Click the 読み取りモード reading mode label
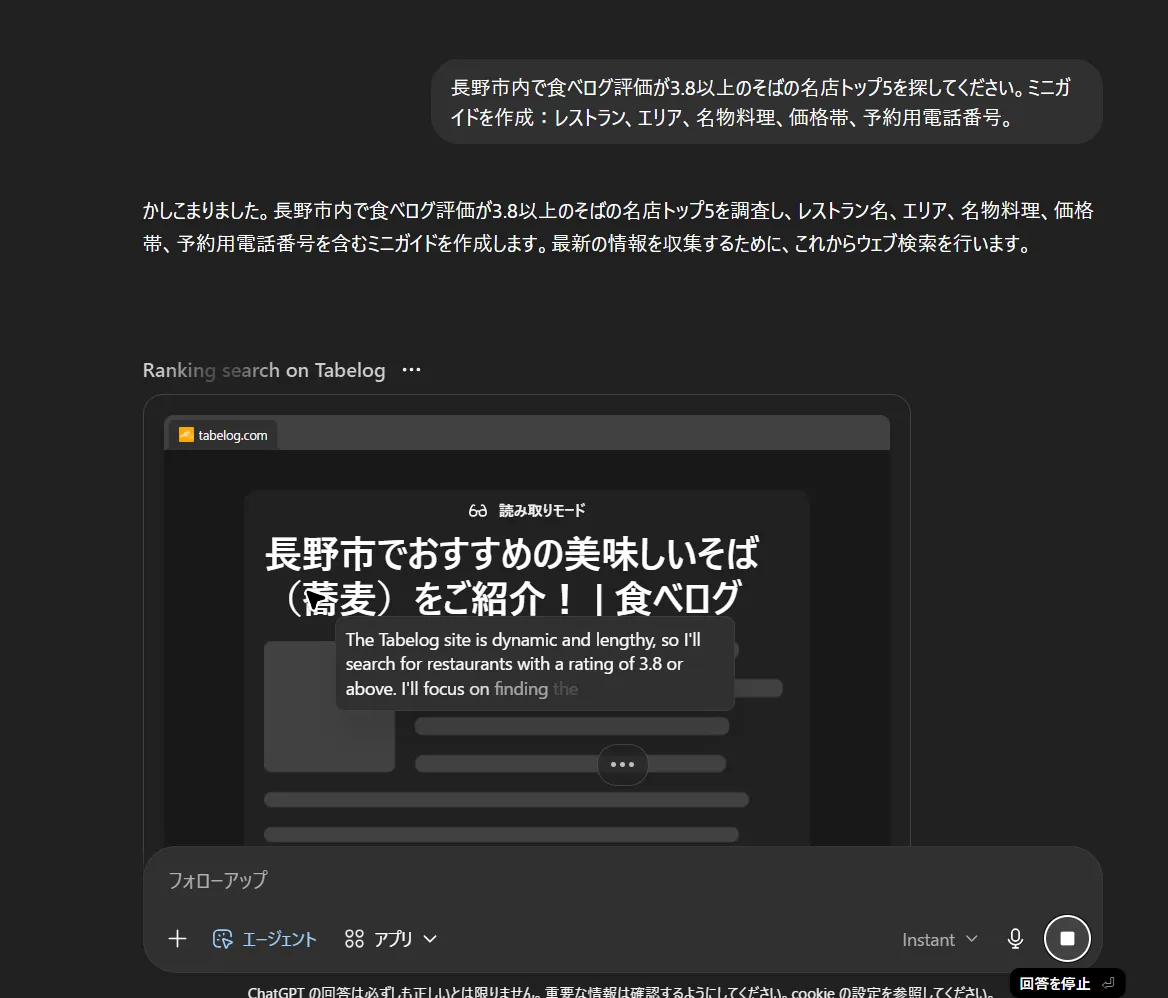This screenshot has height=998, width=1168. point(542,510)
